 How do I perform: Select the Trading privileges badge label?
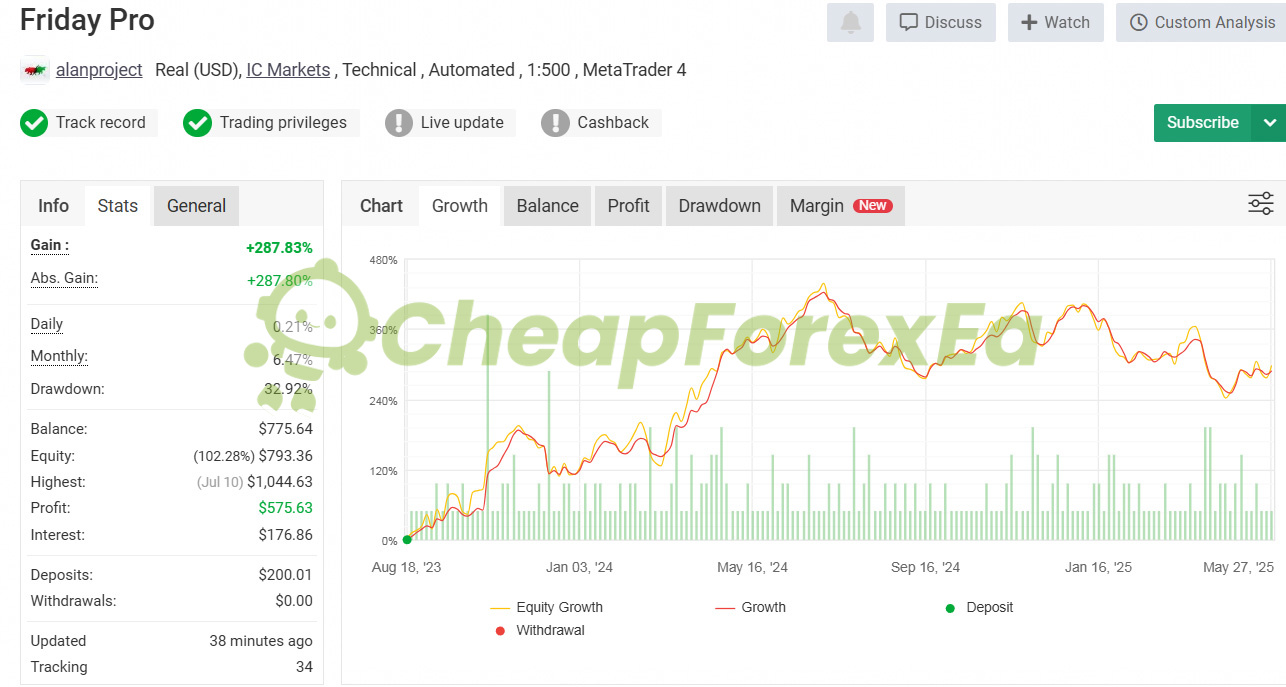283,123
